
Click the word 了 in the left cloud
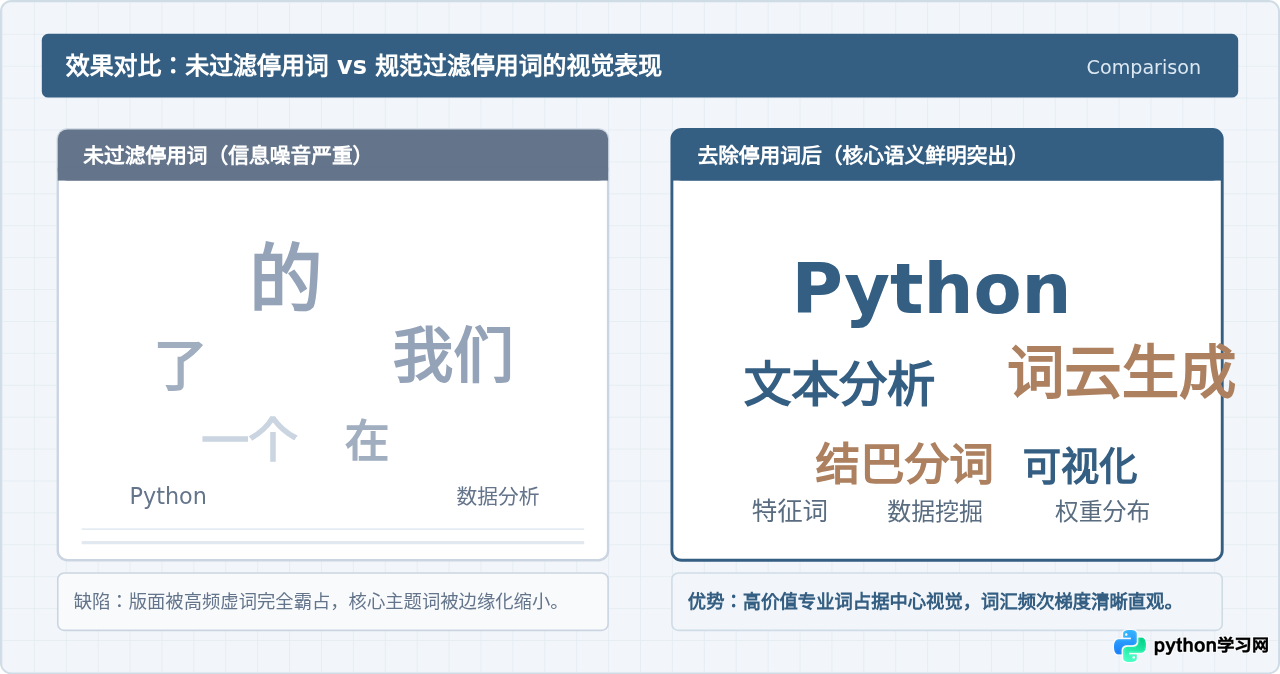pyautogui.click(x=181, y=364)
